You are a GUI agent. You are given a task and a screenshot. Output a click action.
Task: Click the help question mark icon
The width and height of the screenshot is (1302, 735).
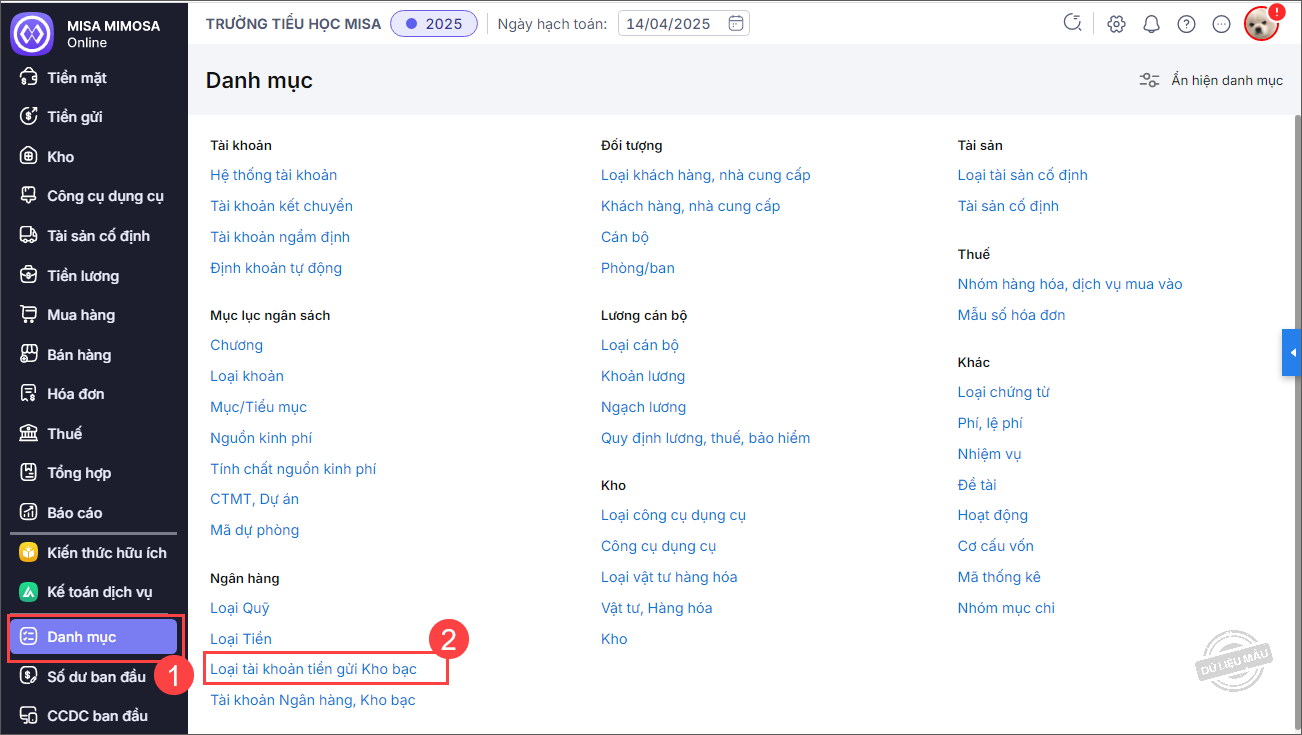[x=1186, y=24]
